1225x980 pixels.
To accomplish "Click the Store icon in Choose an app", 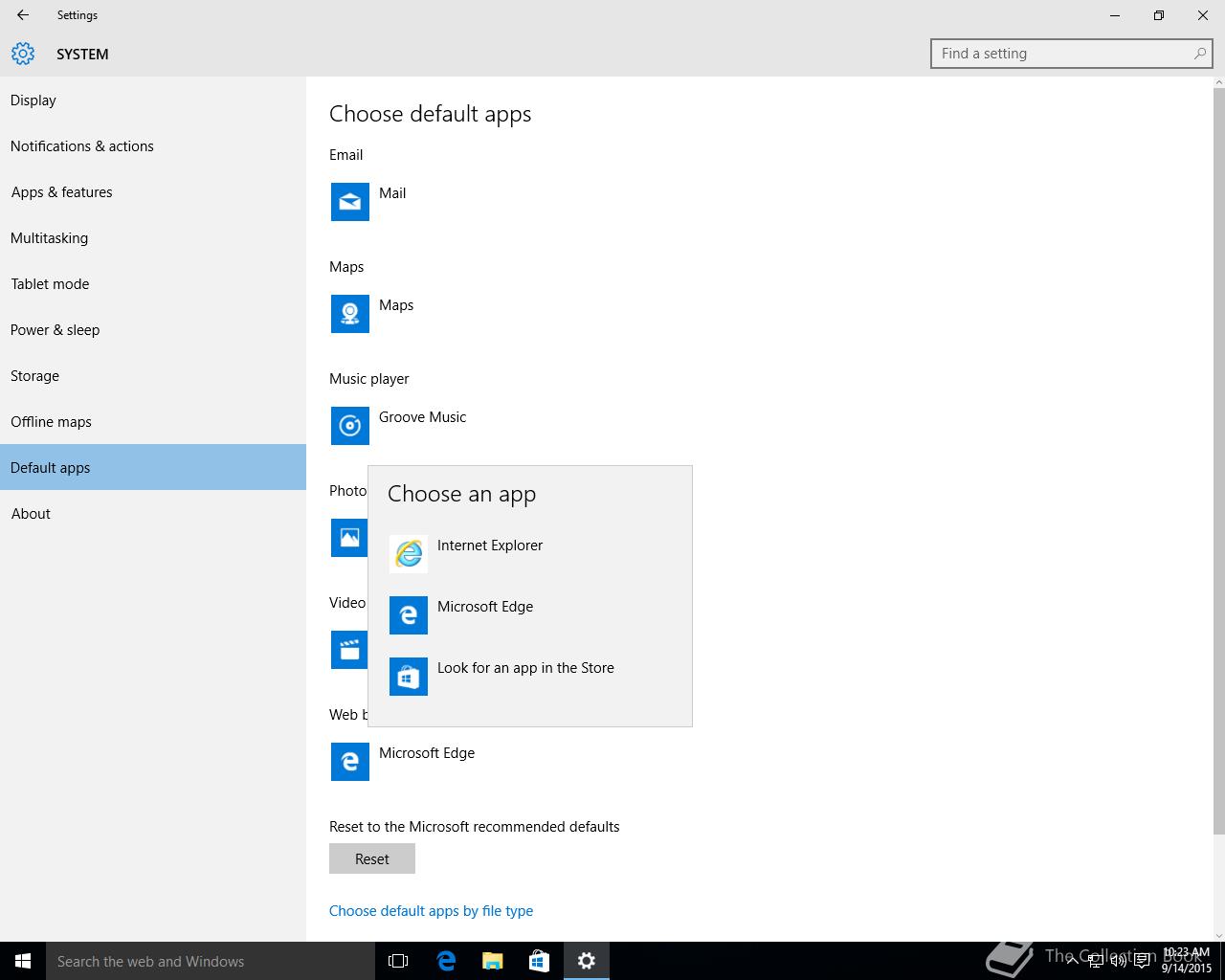I will click(409, 677).
